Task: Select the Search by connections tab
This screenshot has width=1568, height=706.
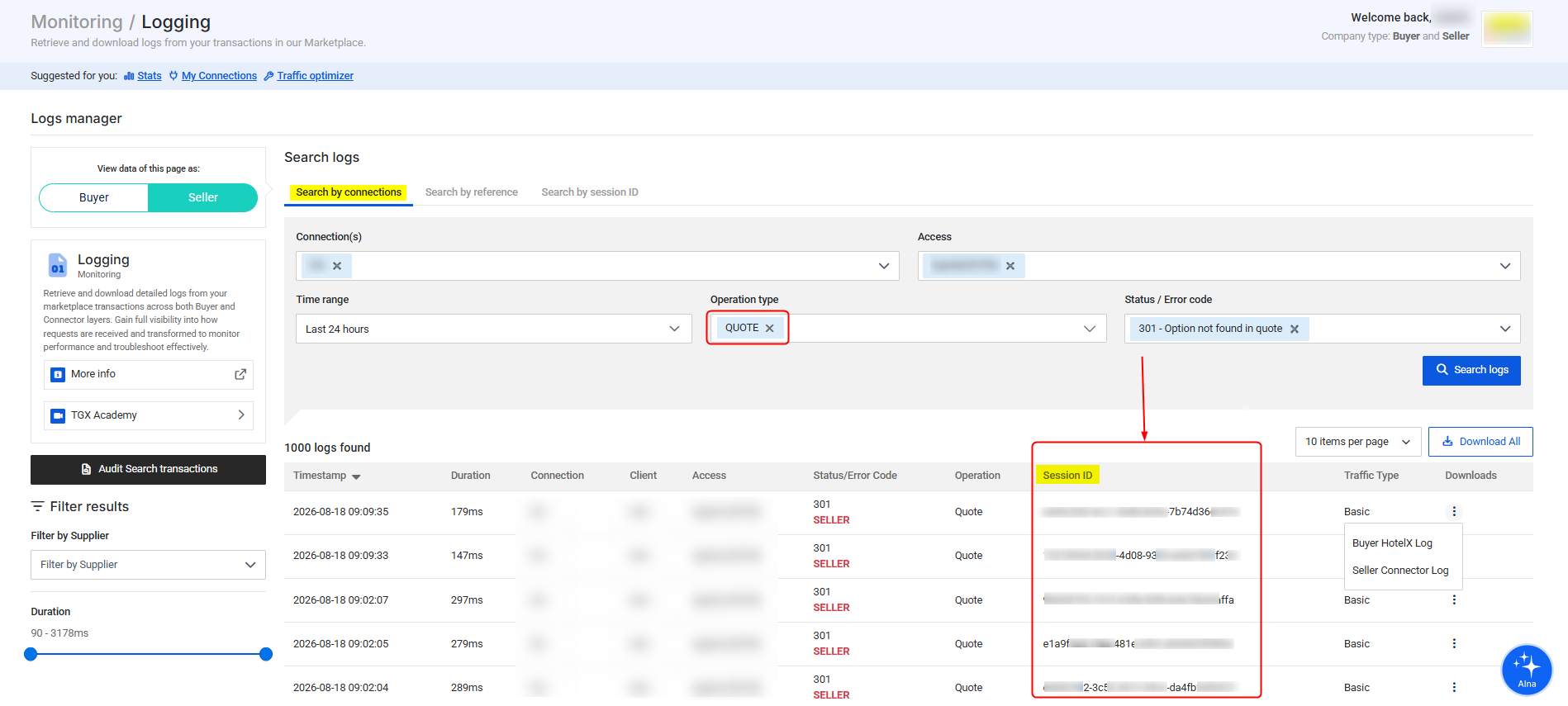Action: [x=349, y=192]
